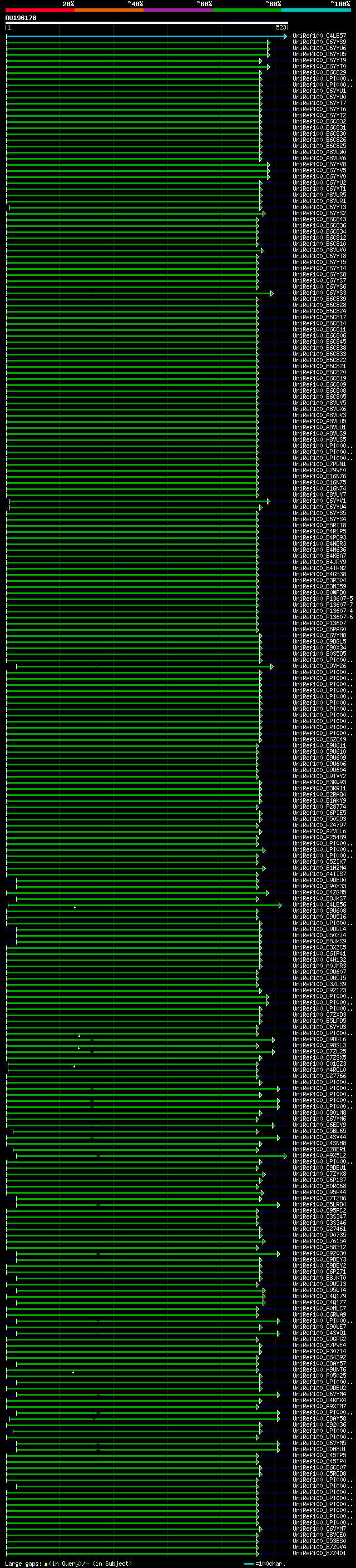Open hit UniRef100_C0H8U1
This screenshot has height=1568, width=356.
pyautogui.click(x=319, y=1450)
